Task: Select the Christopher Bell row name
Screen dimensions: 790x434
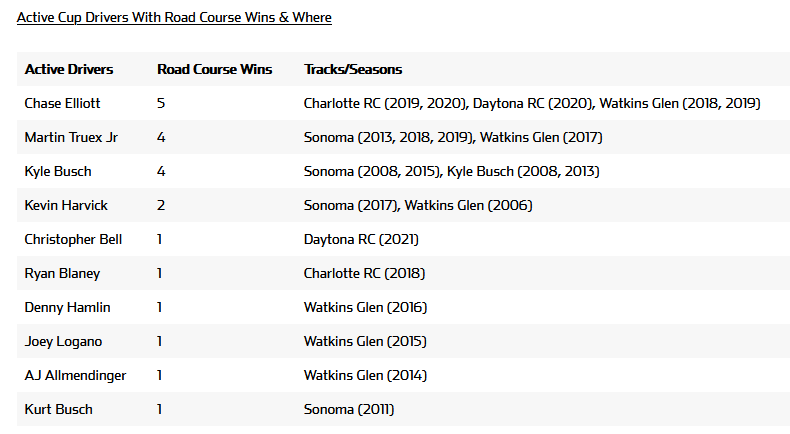Action: coord(73,239)
